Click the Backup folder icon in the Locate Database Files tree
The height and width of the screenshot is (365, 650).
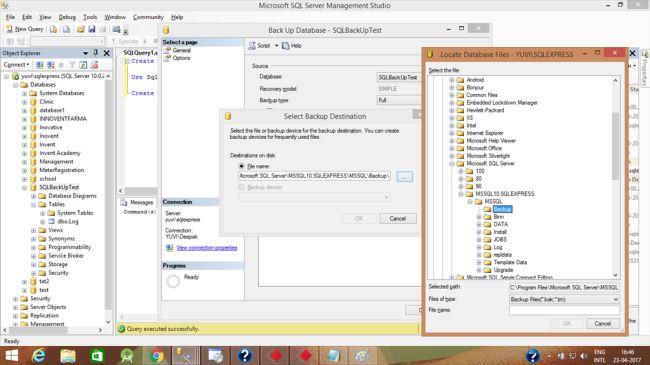coord(488,209)
